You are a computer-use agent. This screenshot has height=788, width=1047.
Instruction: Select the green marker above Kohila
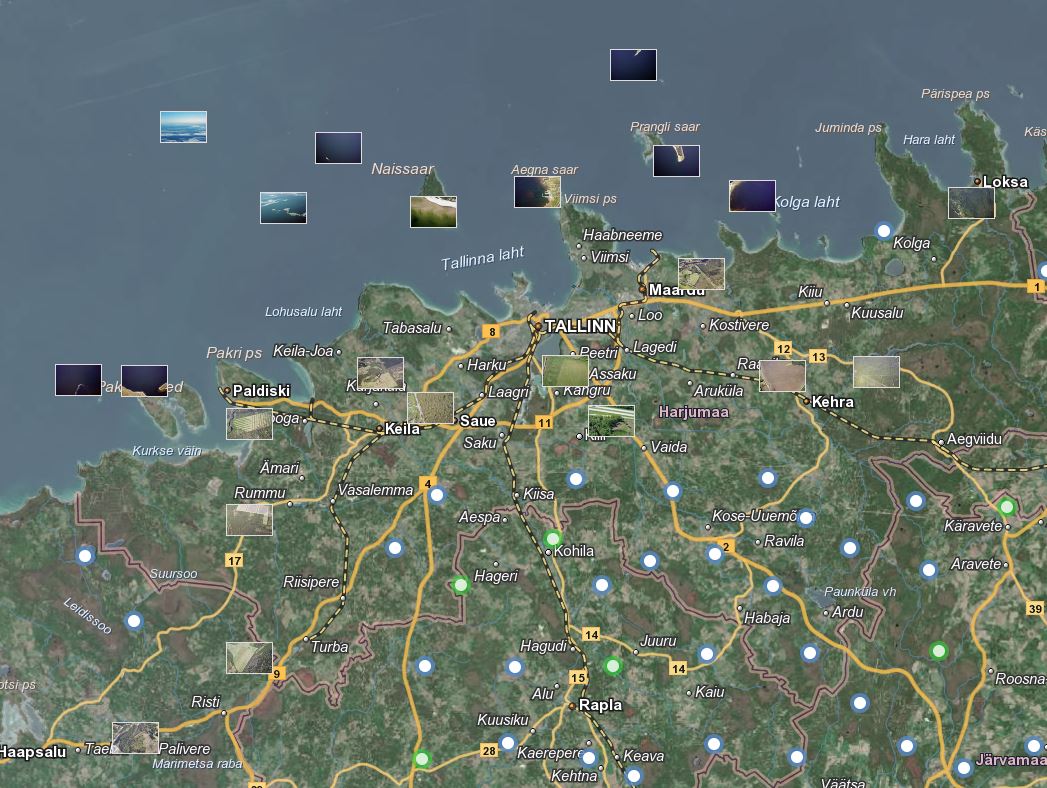(552, 538)
